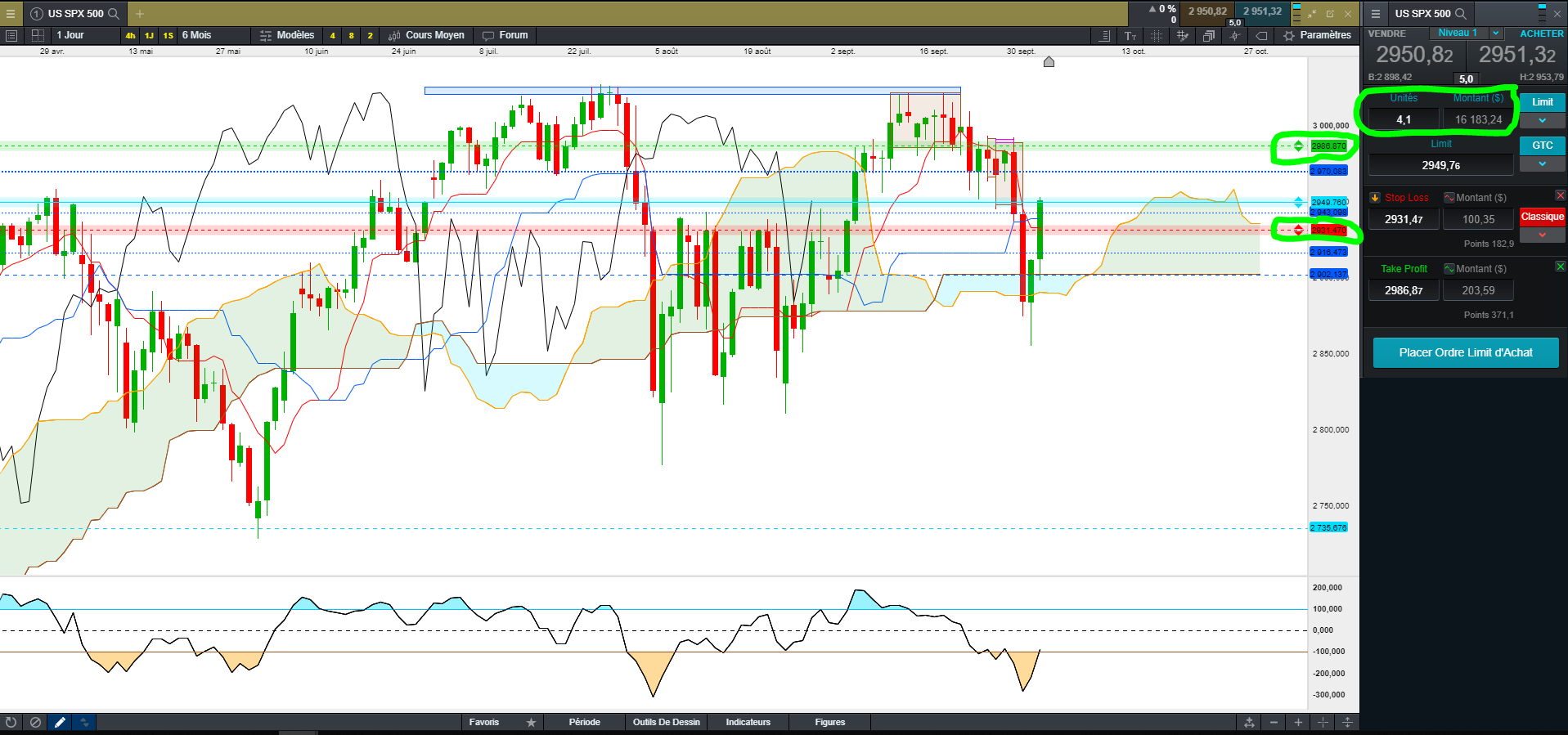Toggle Stop Loss Montant ($) mode

tap(1449, 198)
